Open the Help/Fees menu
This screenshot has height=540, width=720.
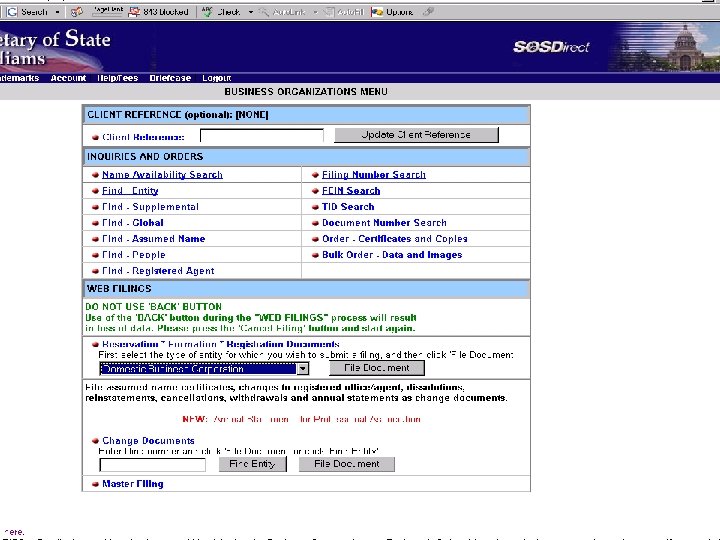click(118, 78)
